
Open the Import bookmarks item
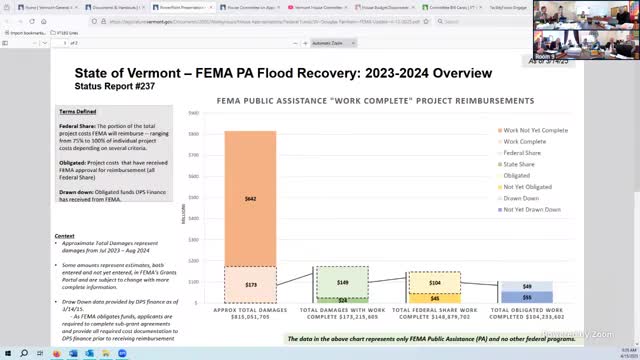click(25, 33)
